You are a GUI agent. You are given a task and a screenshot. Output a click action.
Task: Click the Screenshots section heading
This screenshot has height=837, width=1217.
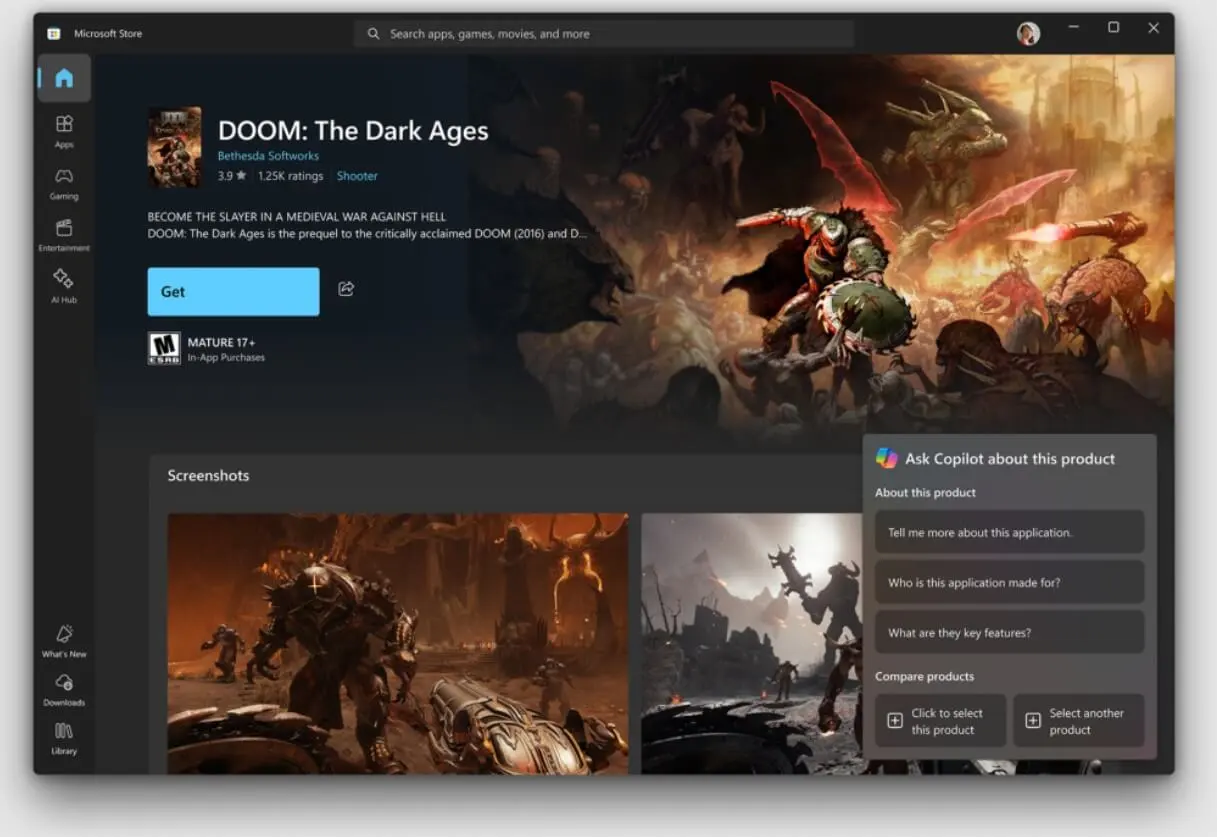point(208,476)
